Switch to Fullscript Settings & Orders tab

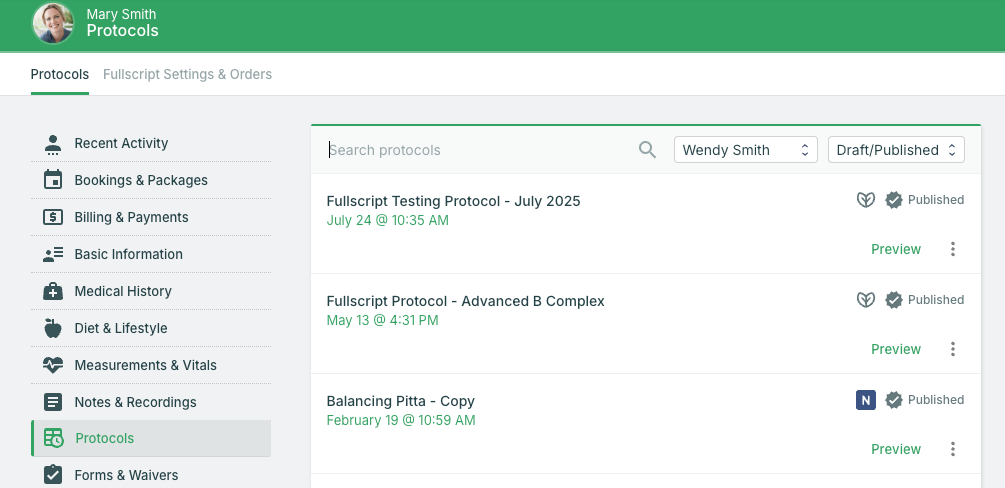coord(187,74)
